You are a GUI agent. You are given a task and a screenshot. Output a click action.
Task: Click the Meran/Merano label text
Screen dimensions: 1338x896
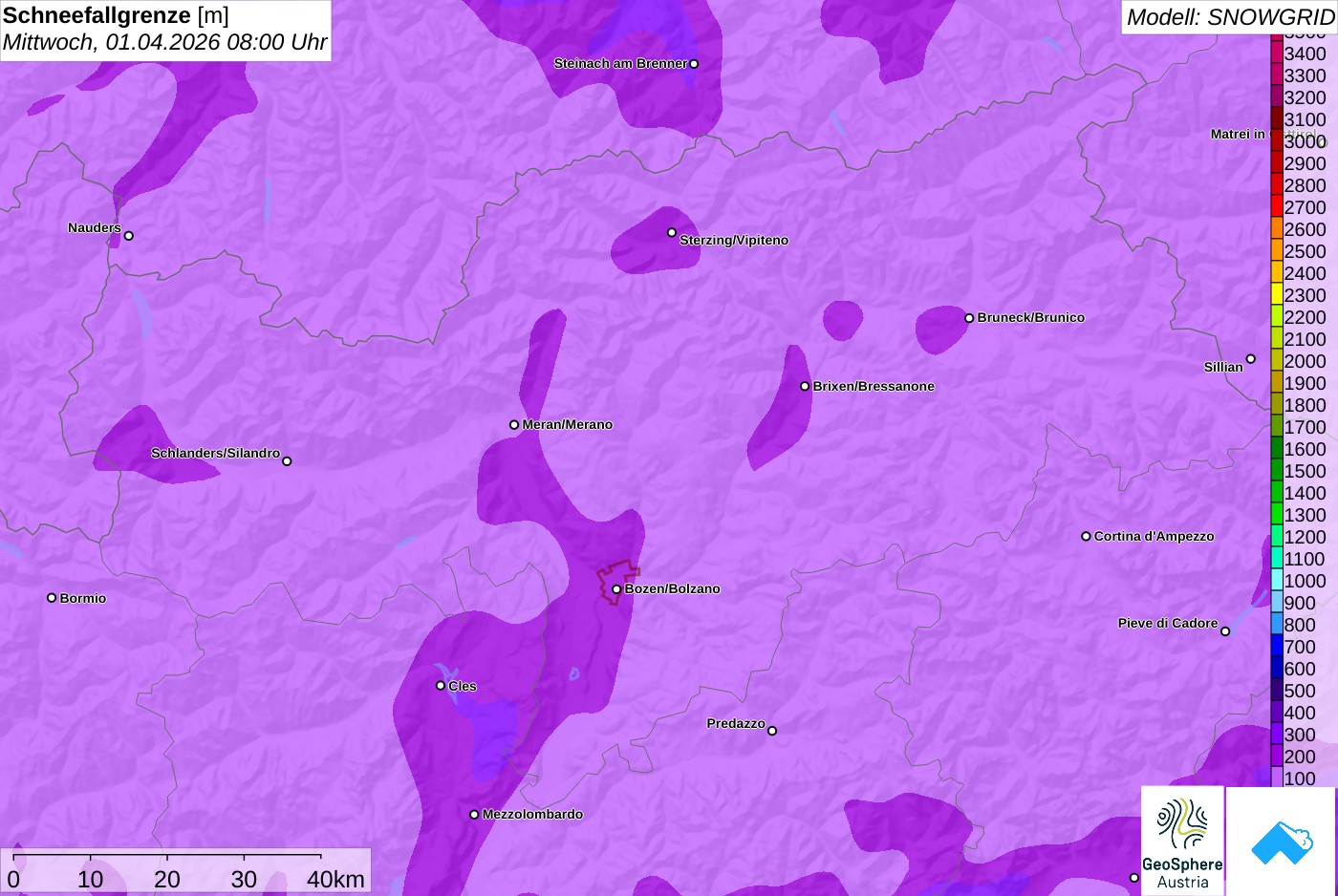(x=567, y=425)
